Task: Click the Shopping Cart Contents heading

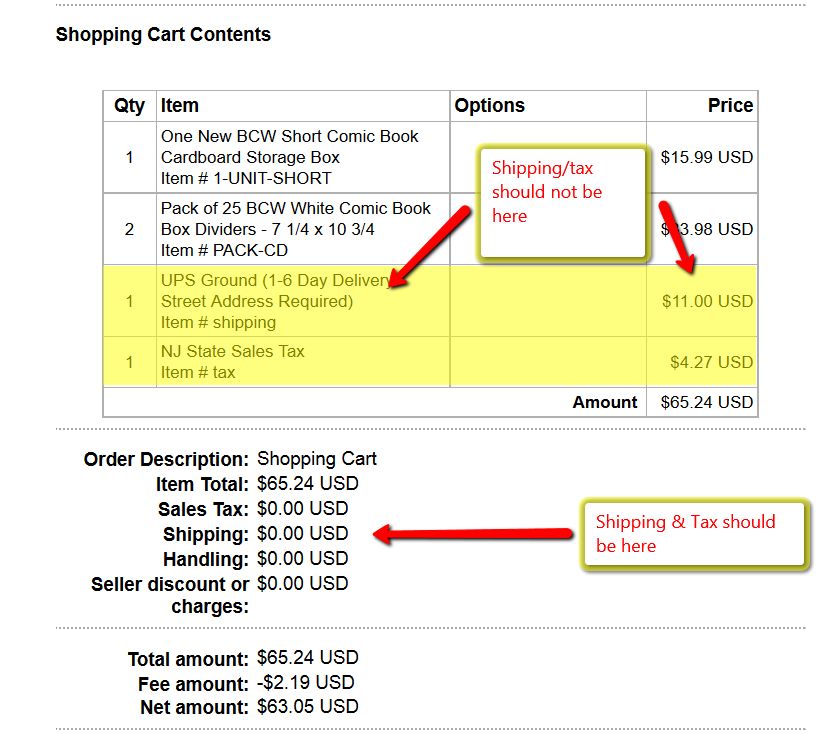Action: (x=163, y=35)
